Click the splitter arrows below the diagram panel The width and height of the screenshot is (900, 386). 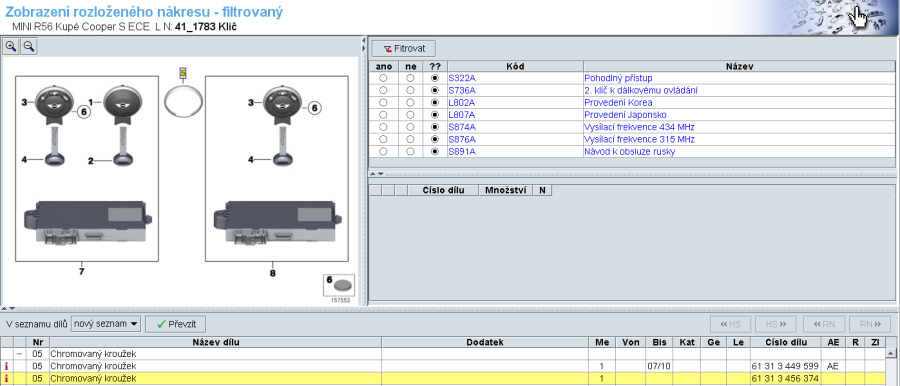[8, 308]
